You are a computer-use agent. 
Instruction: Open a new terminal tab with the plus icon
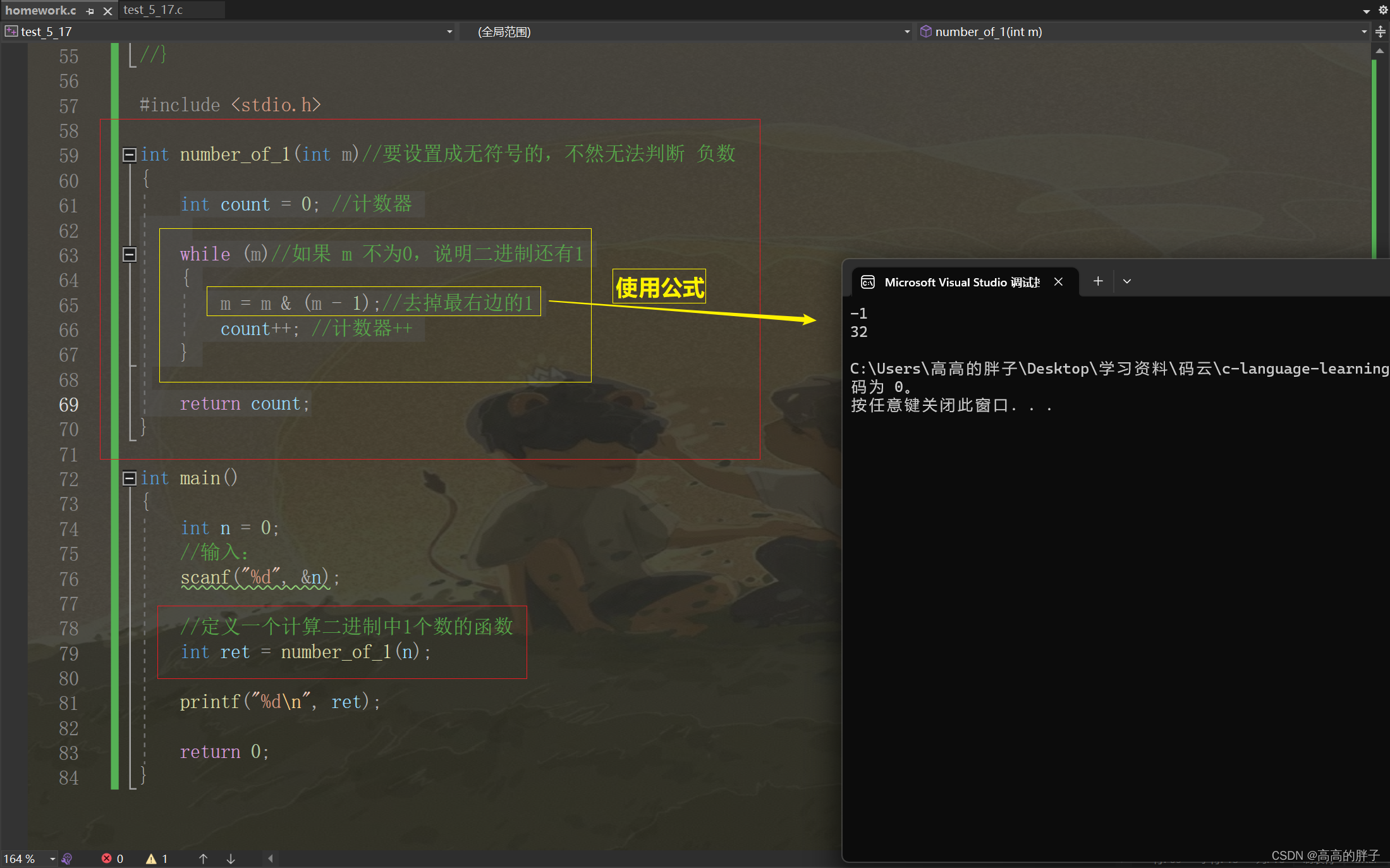[x=1098, y=281]
